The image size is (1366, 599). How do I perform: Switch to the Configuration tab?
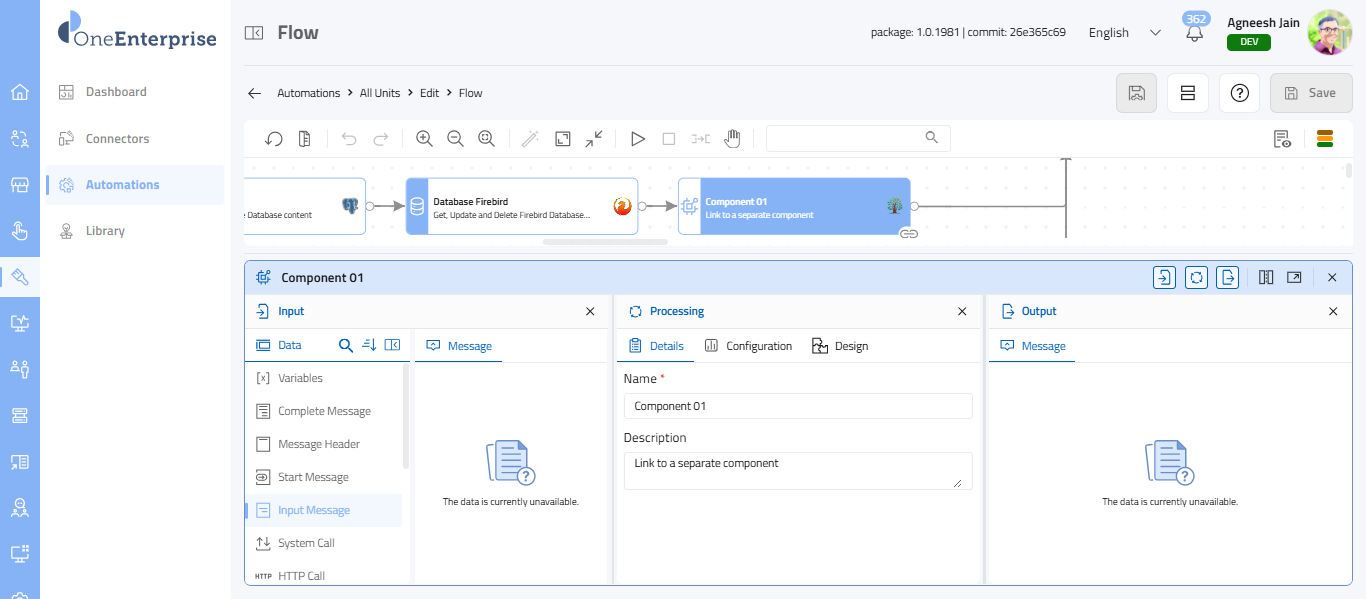[x=748, y=346]
